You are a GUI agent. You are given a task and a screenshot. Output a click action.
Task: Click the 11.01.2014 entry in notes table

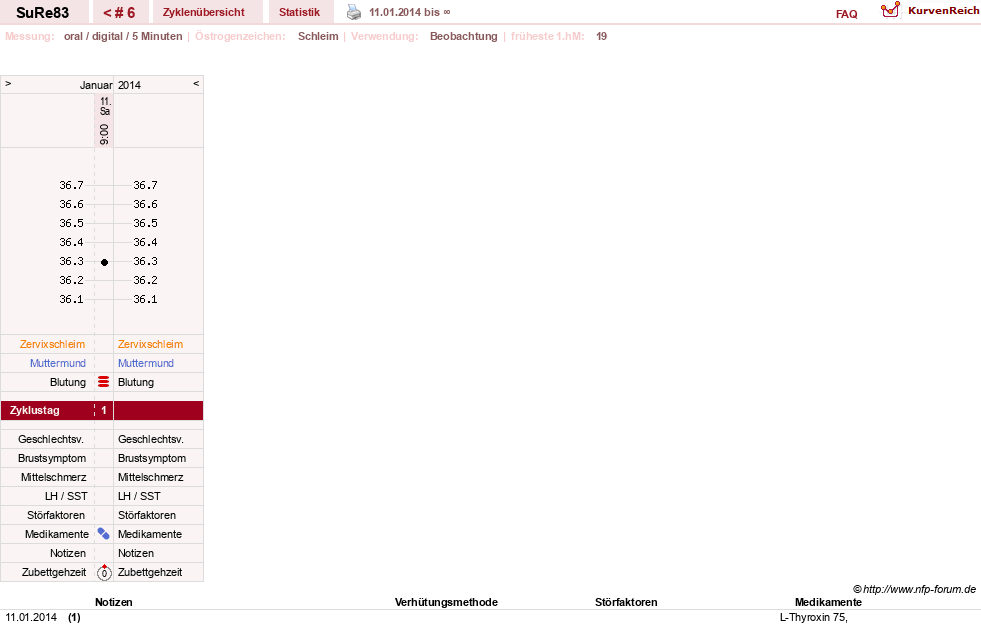pyautogui.click(x=31, y=617)
